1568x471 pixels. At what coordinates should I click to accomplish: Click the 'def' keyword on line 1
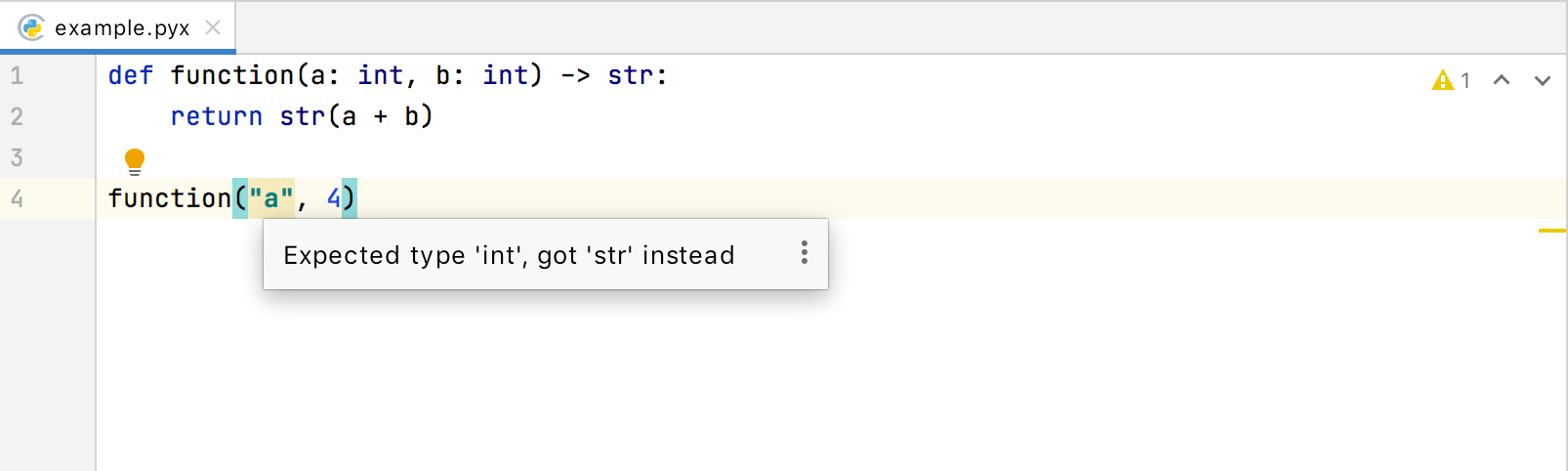click(131, 75)
